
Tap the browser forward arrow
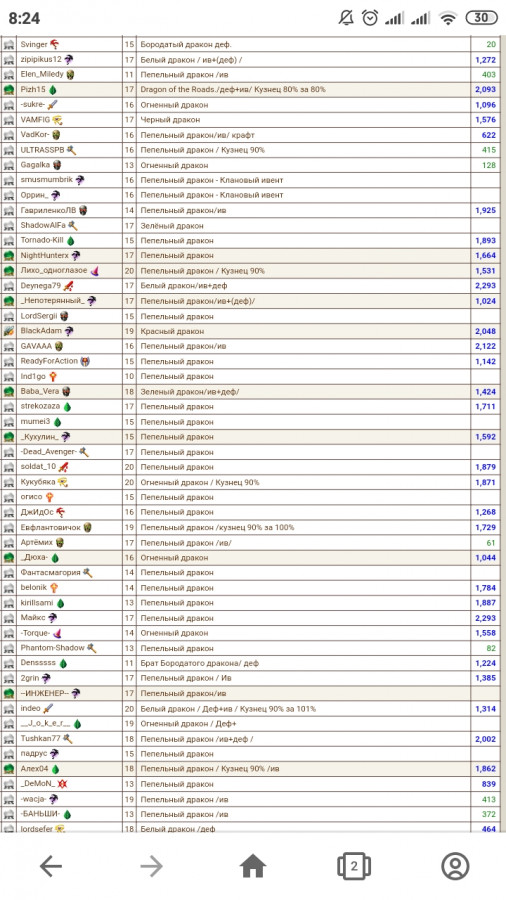click(x=151, y=866)
